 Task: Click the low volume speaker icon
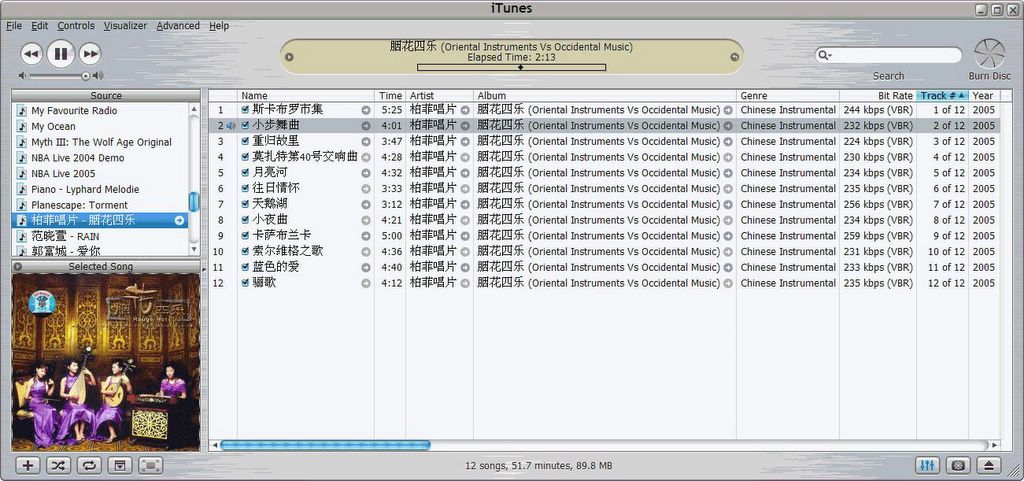23,76
